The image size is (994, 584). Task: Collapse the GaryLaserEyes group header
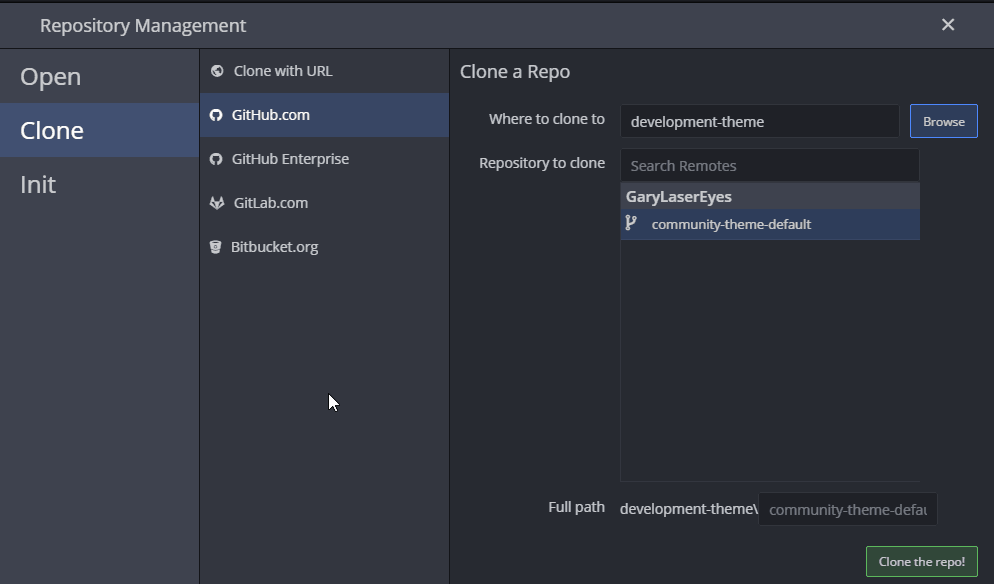[x=770, y=197]
